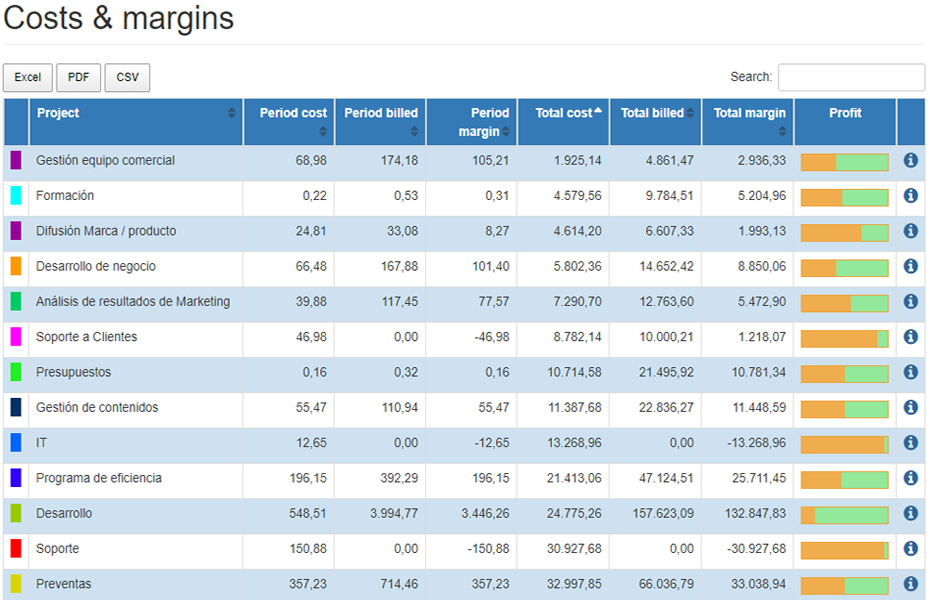Open info icon in Preventas row
Viewport: 930px width, 600px height.
click(x=910, y=584)
